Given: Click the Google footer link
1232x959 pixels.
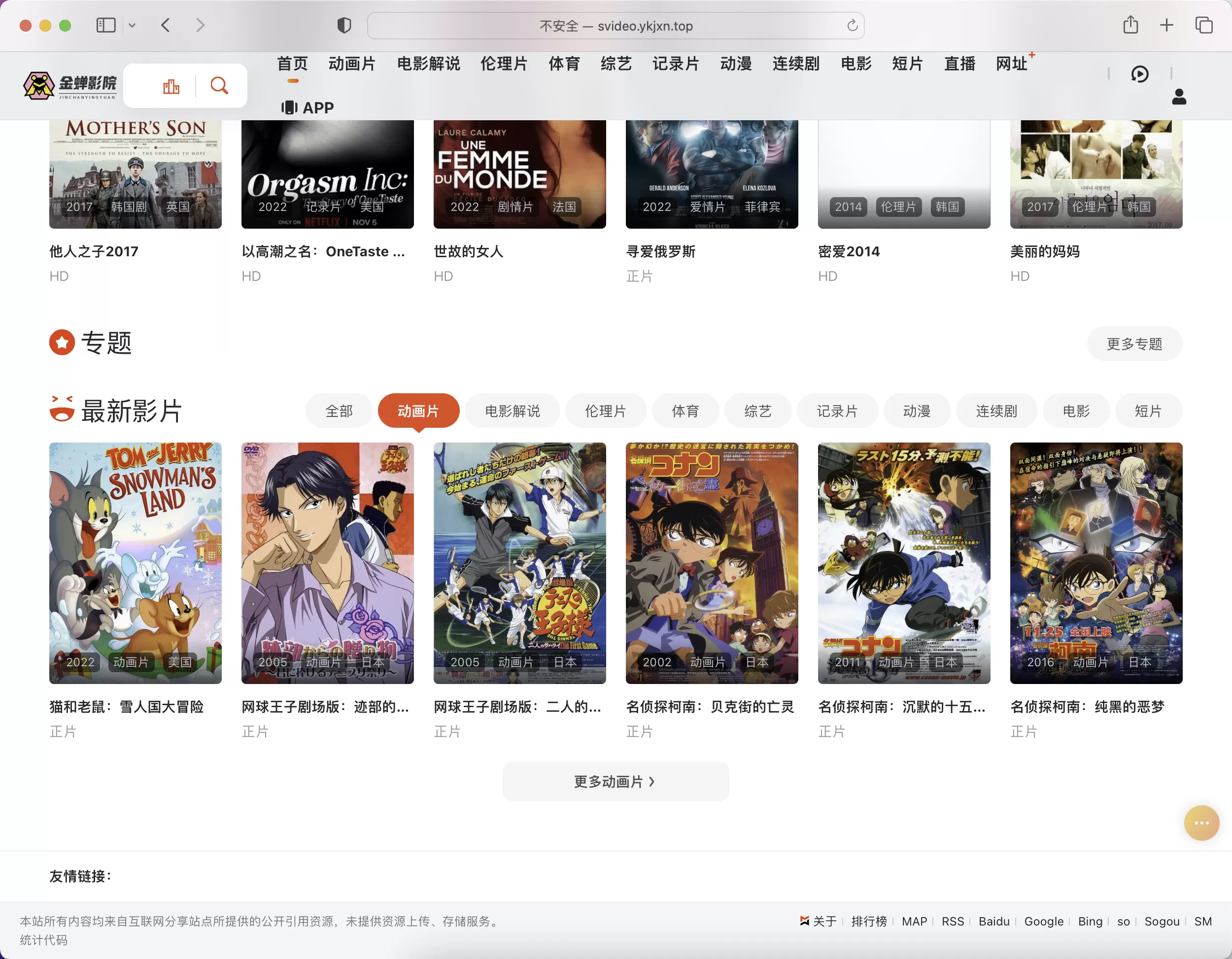Looking at the screenshot, I should (x=1044, y=921).
